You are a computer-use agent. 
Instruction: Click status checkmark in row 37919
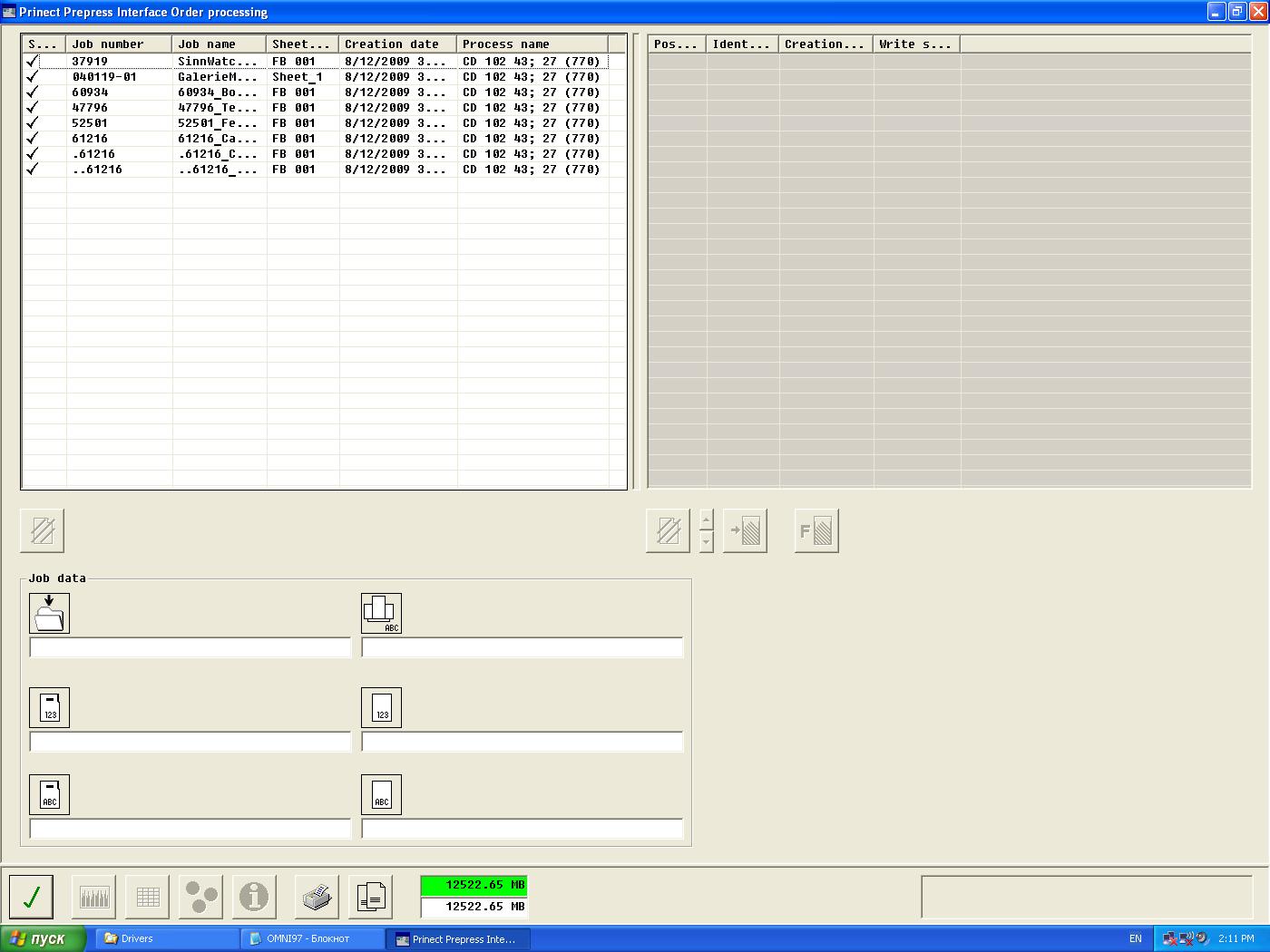[33, 62]
